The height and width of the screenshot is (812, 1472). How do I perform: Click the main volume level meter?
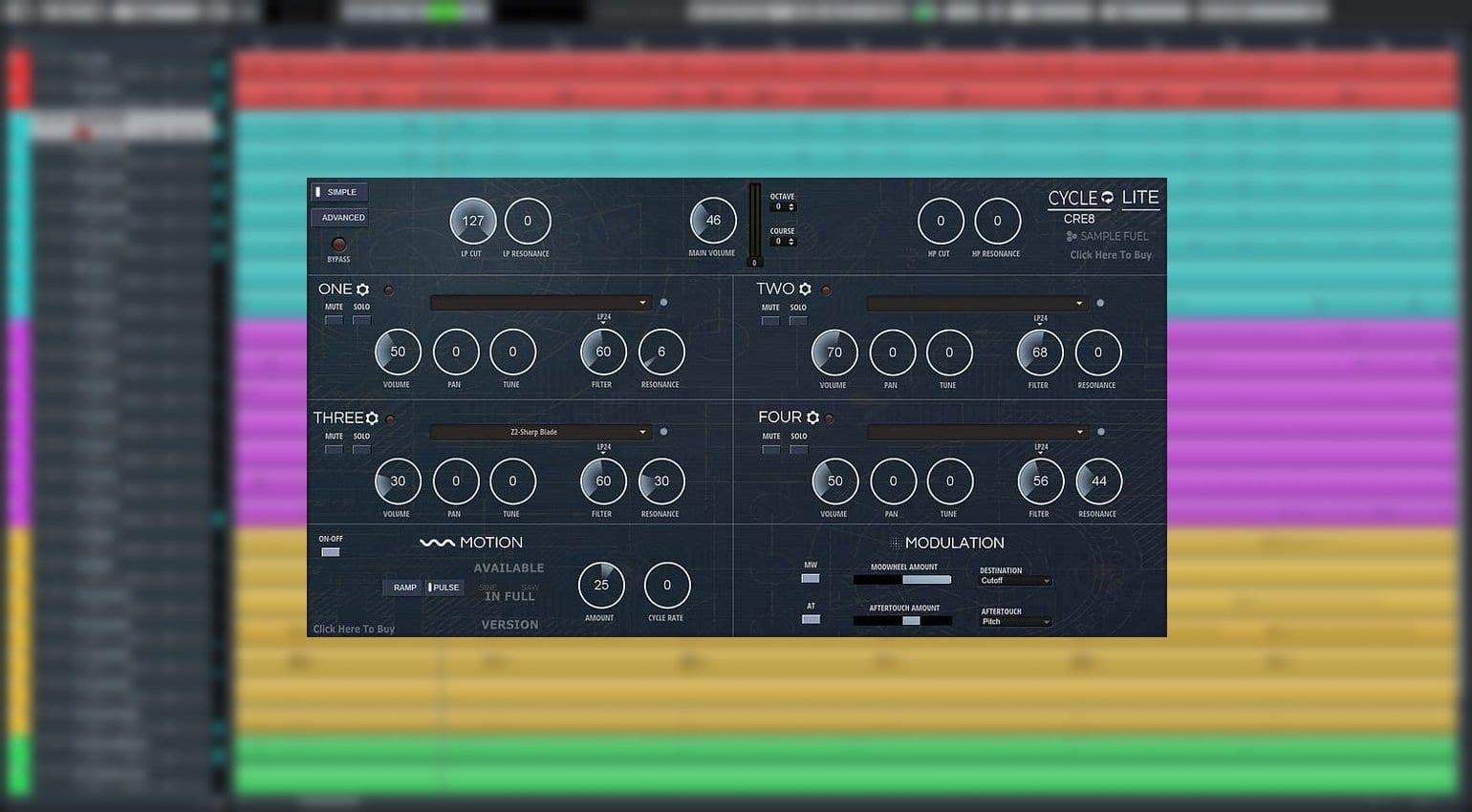click(754, 225)
